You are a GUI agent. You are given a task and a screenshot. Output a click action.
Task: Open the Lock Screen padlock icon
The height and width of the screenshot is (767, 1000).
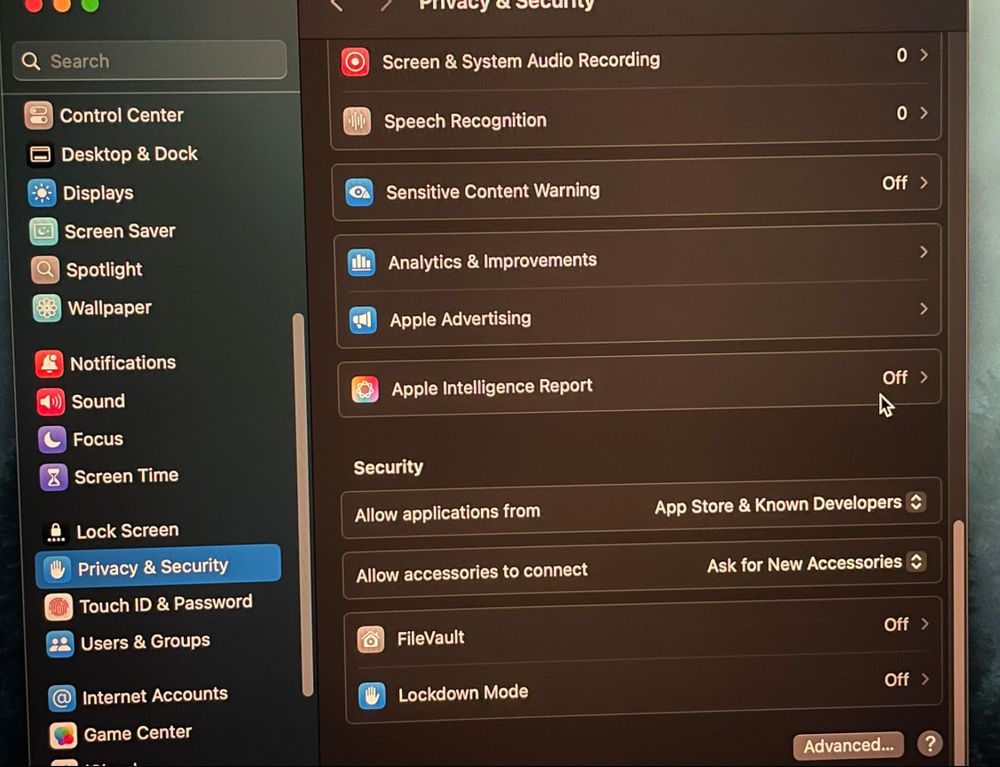[56, 532]
